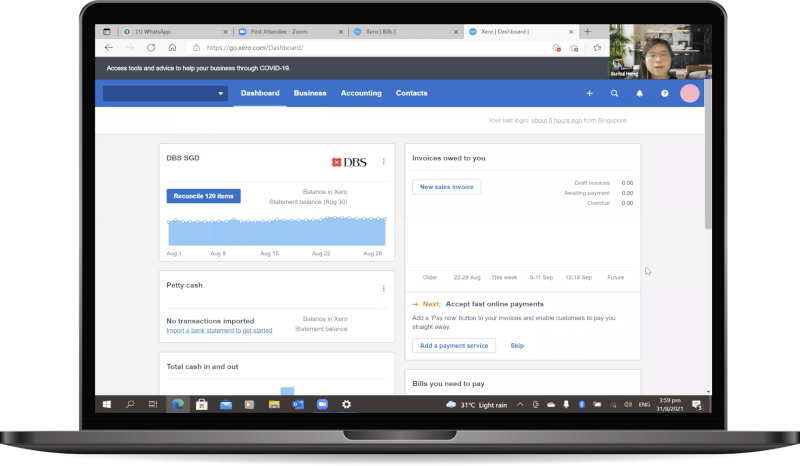Click the COVID-19 tools and advice banner
This screenshot has width=800, height=466.
click(x=198, y=68)
